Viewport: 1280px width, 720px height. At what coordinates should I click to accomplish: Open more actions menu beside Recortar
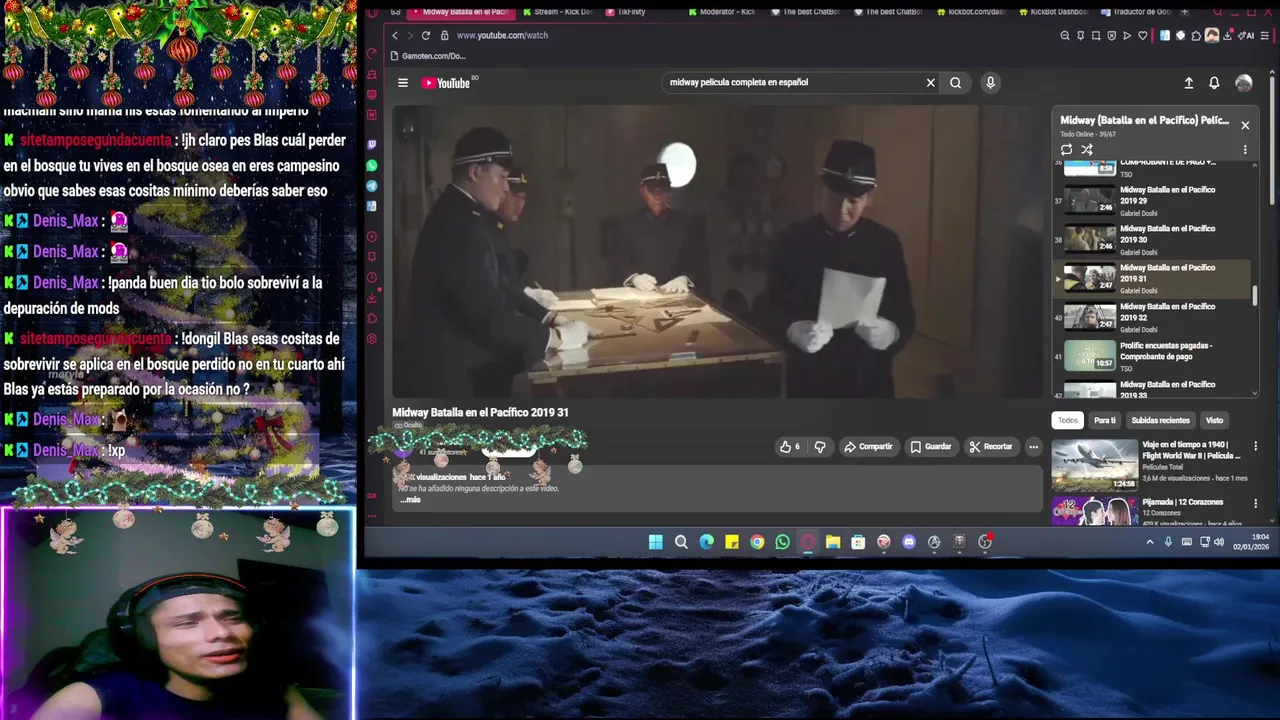click(x=1033, y=447)
